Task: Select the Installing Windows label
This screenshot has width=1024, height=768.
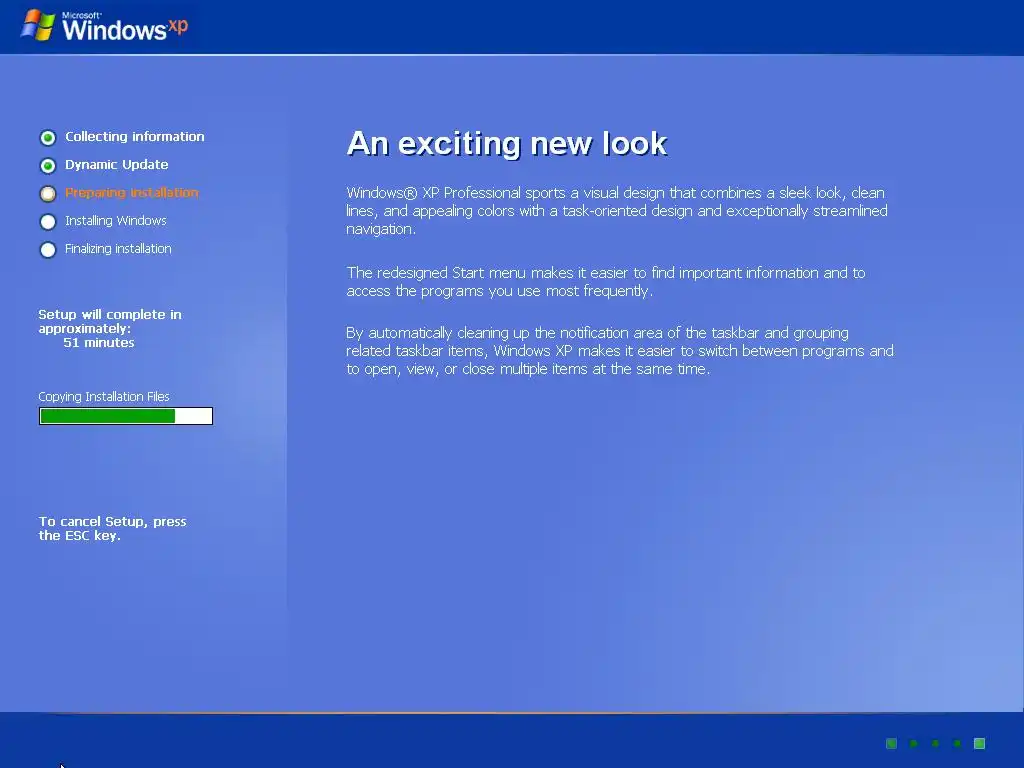Action: (x=116, y=221)
